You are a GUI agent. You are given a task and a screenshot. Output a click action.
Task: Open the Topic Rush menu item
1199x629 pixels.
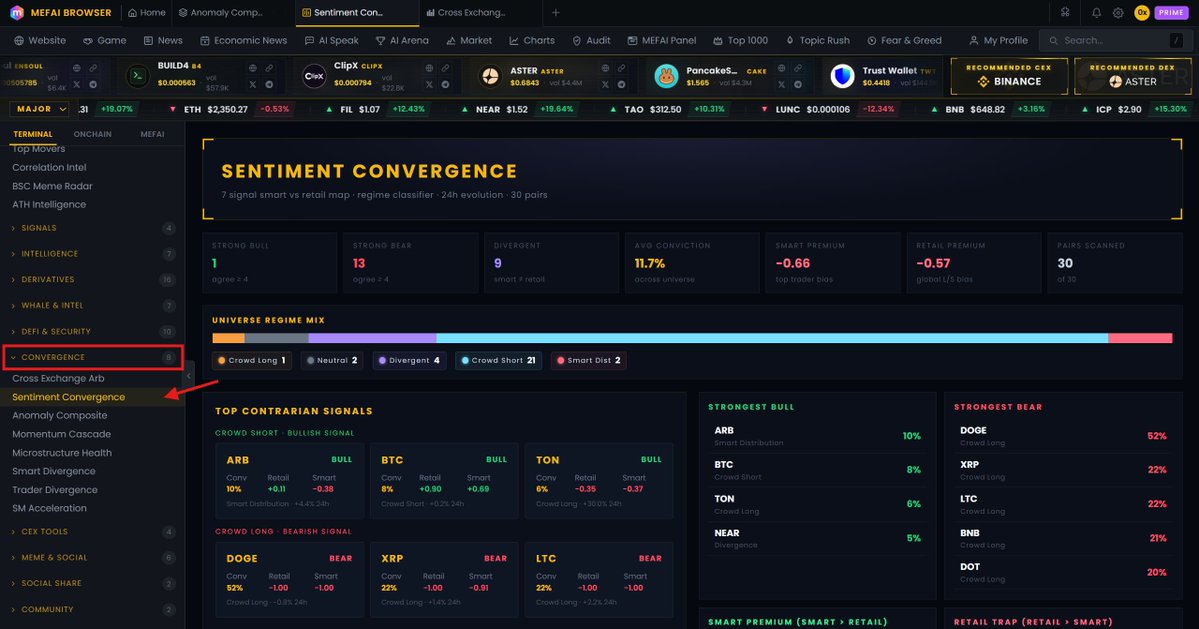pos(817,41)
